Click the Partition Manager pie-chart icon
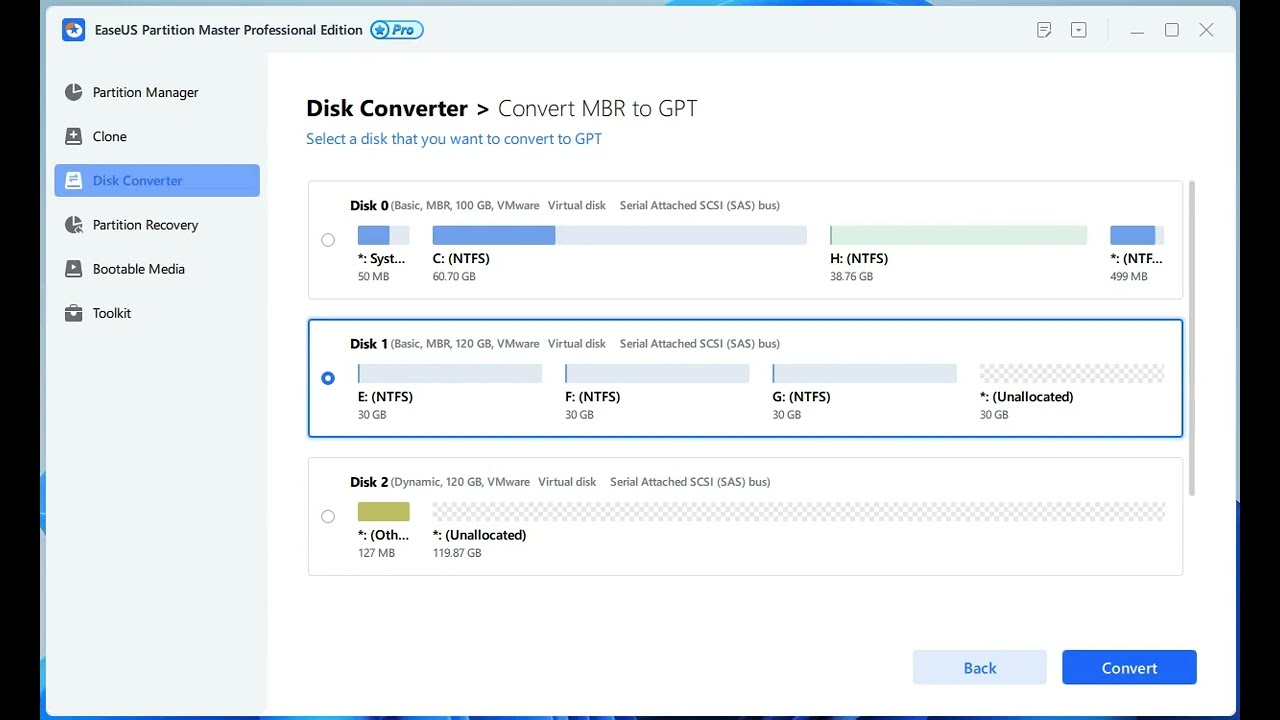Image resolution: width=1280 pixels, height=720 pixels. (73, 92)
